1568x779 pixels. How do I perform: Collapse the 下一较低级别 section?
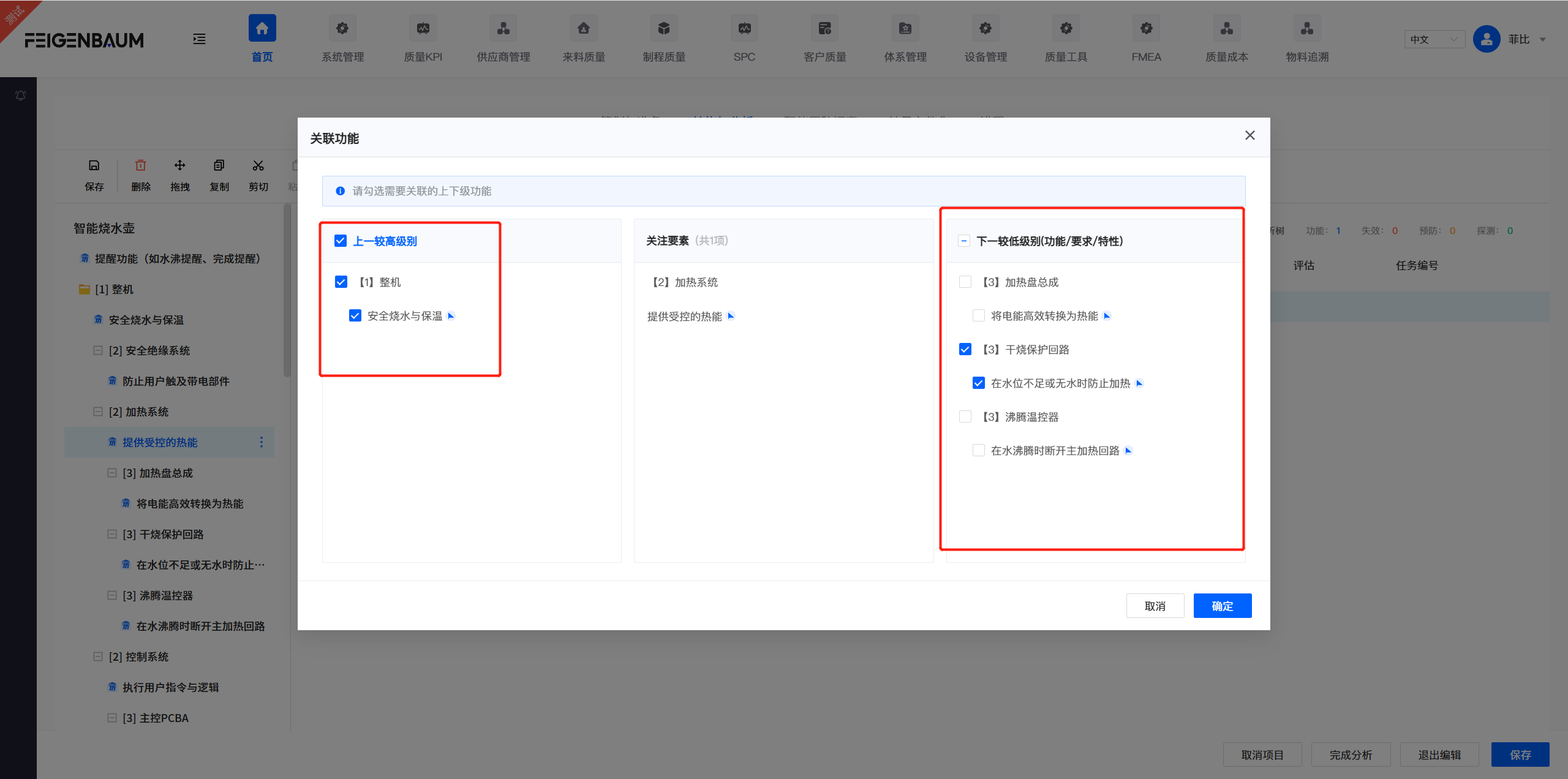pyautogui.click(x=963, y=241)
